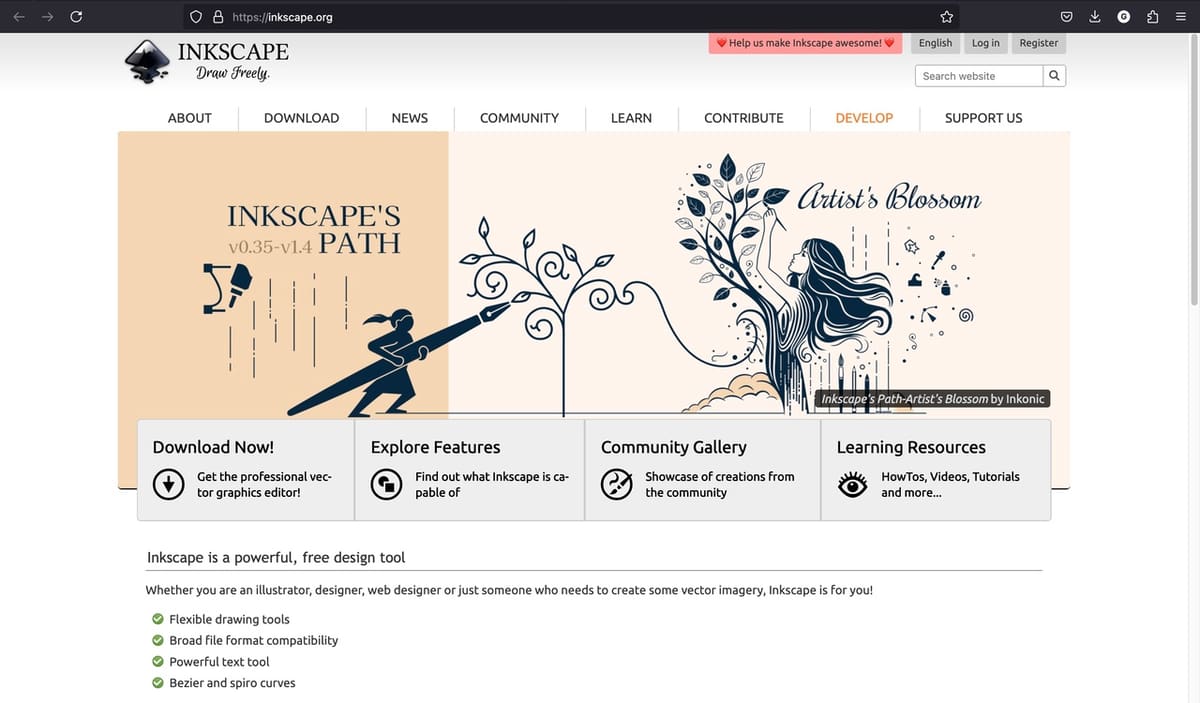Click the Community Gallery brush icon

point(617,485)
